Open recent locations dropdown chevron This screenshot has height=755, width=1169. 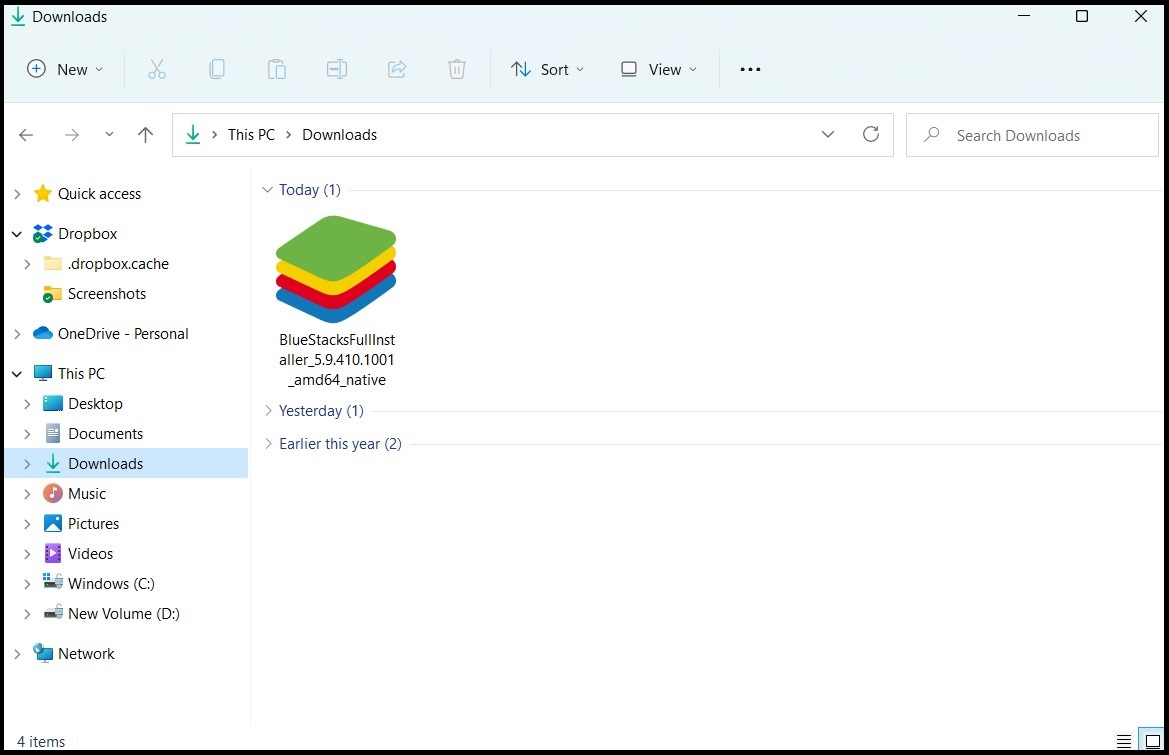109,135
